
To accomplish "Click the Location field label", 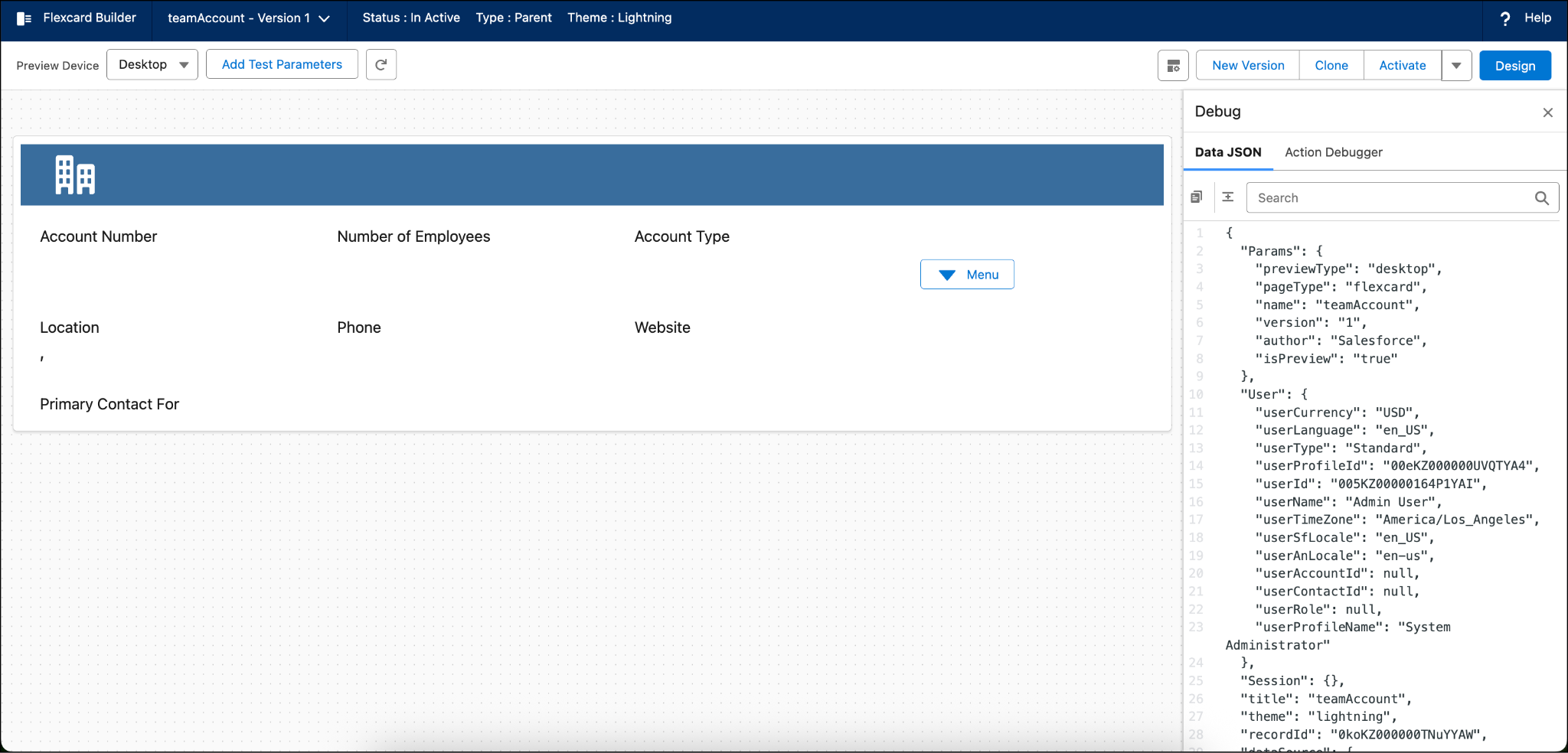I will tap(70, 328).
